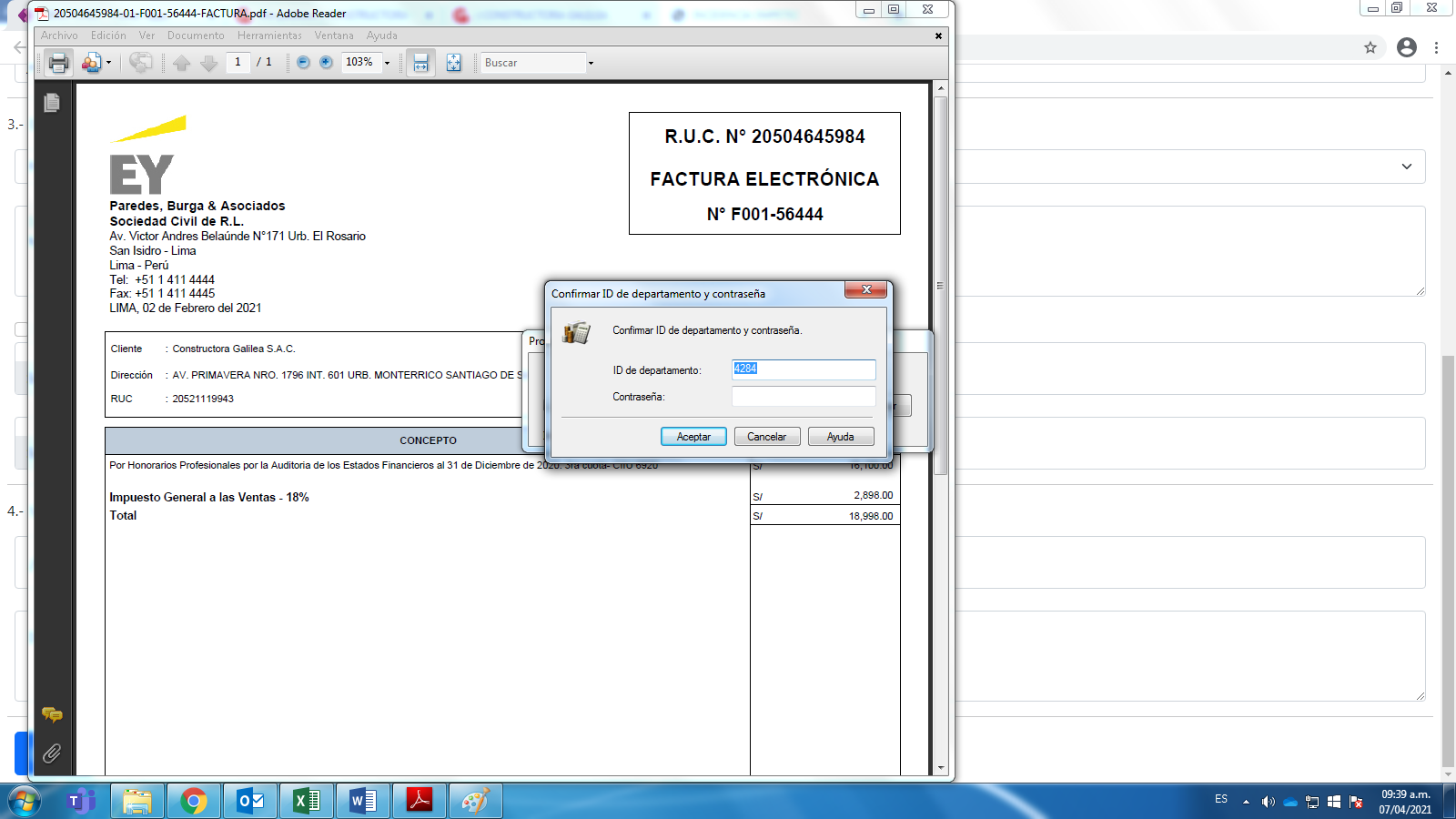This screenshot has width=1456, height=819.
Task: Open the Archivo menu
Action: click(x=59, y=35)
